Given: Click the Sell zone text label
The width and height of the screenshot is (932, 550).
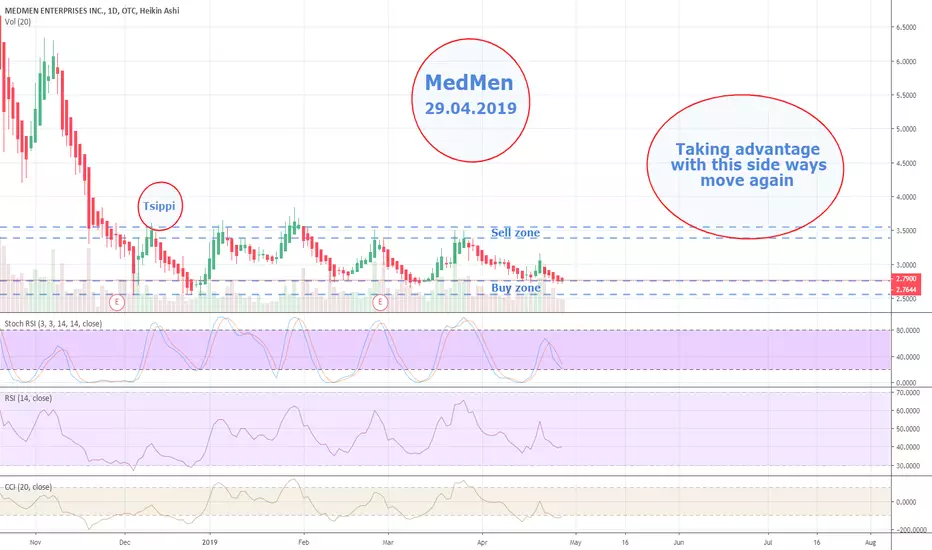Looking at the screenshot, I should tap(515, 232).
